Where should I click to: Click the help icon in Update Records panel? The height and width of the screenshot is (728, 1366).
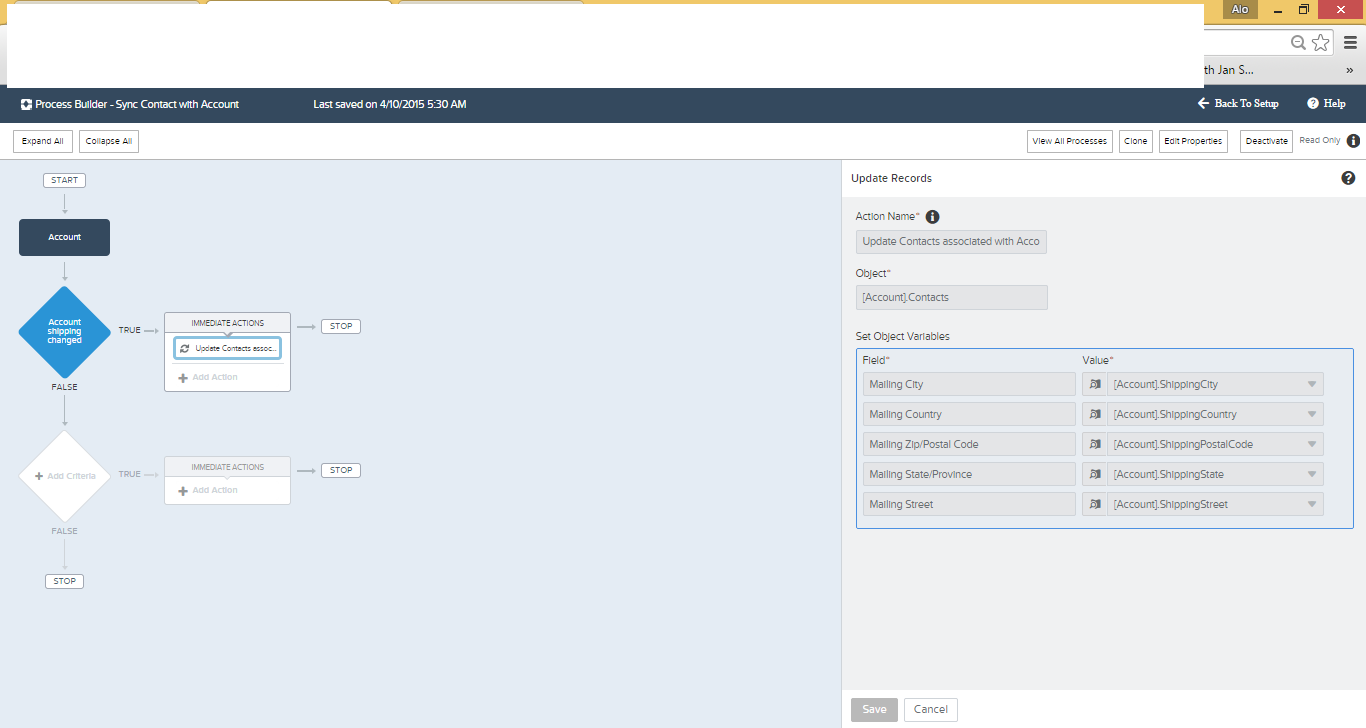1348,178
